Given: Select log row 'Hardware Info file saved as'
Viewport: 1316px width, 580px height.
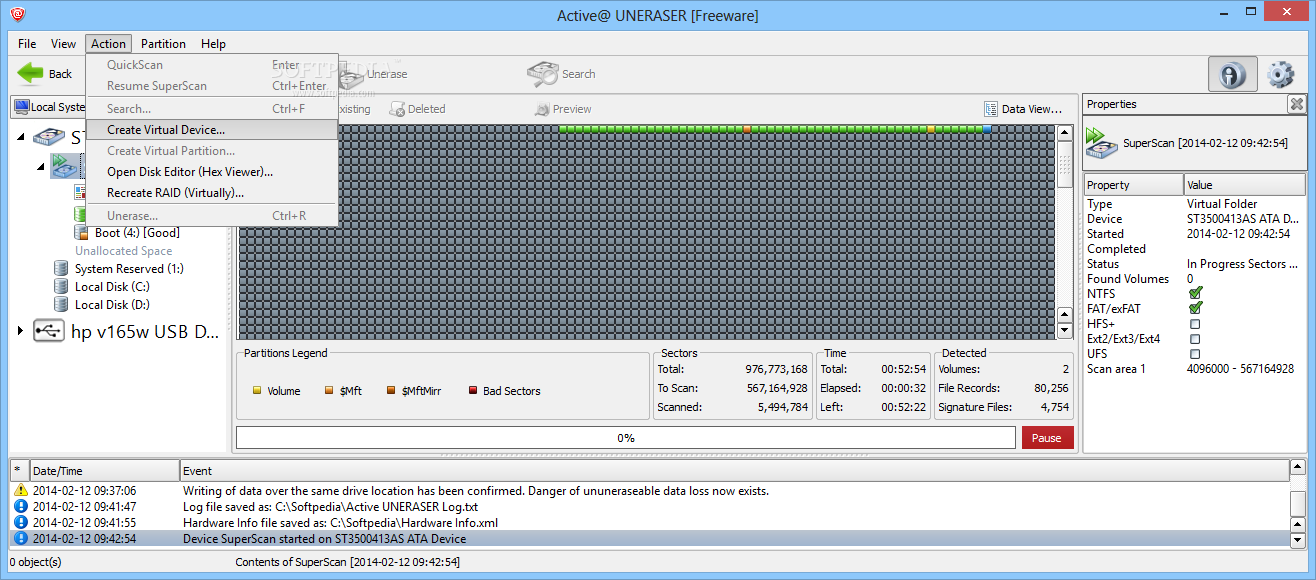Looking at the screenshot, I should 649,522.
